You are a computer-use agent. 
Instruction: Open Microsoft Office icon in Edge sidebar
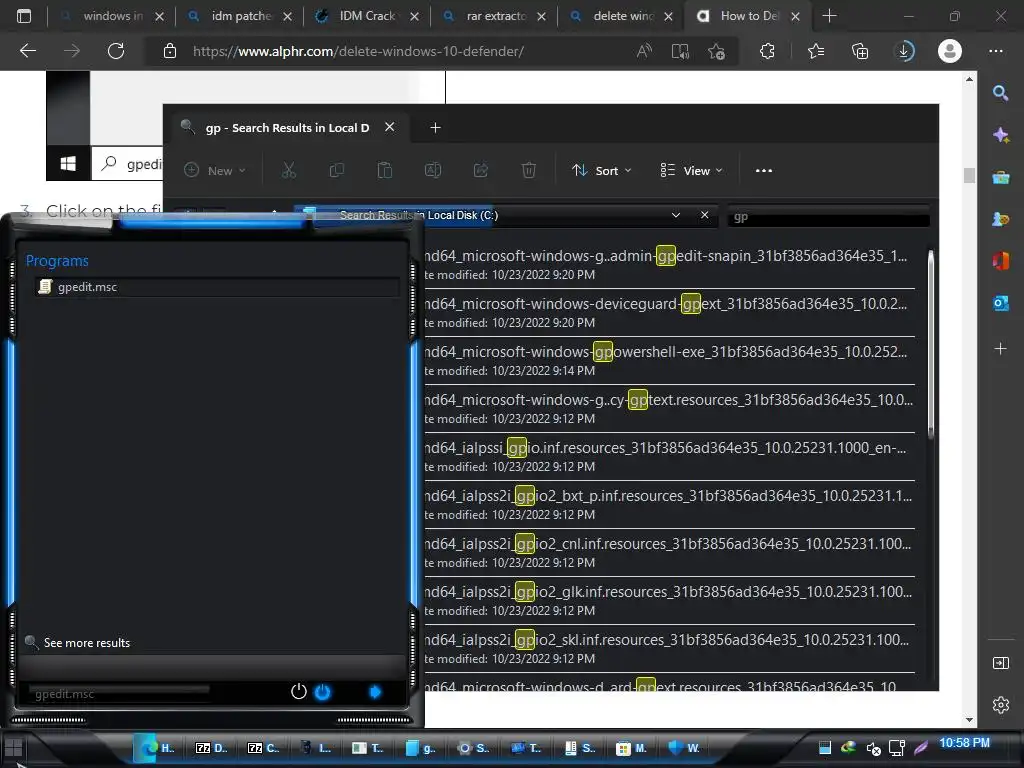(1000, 261)
